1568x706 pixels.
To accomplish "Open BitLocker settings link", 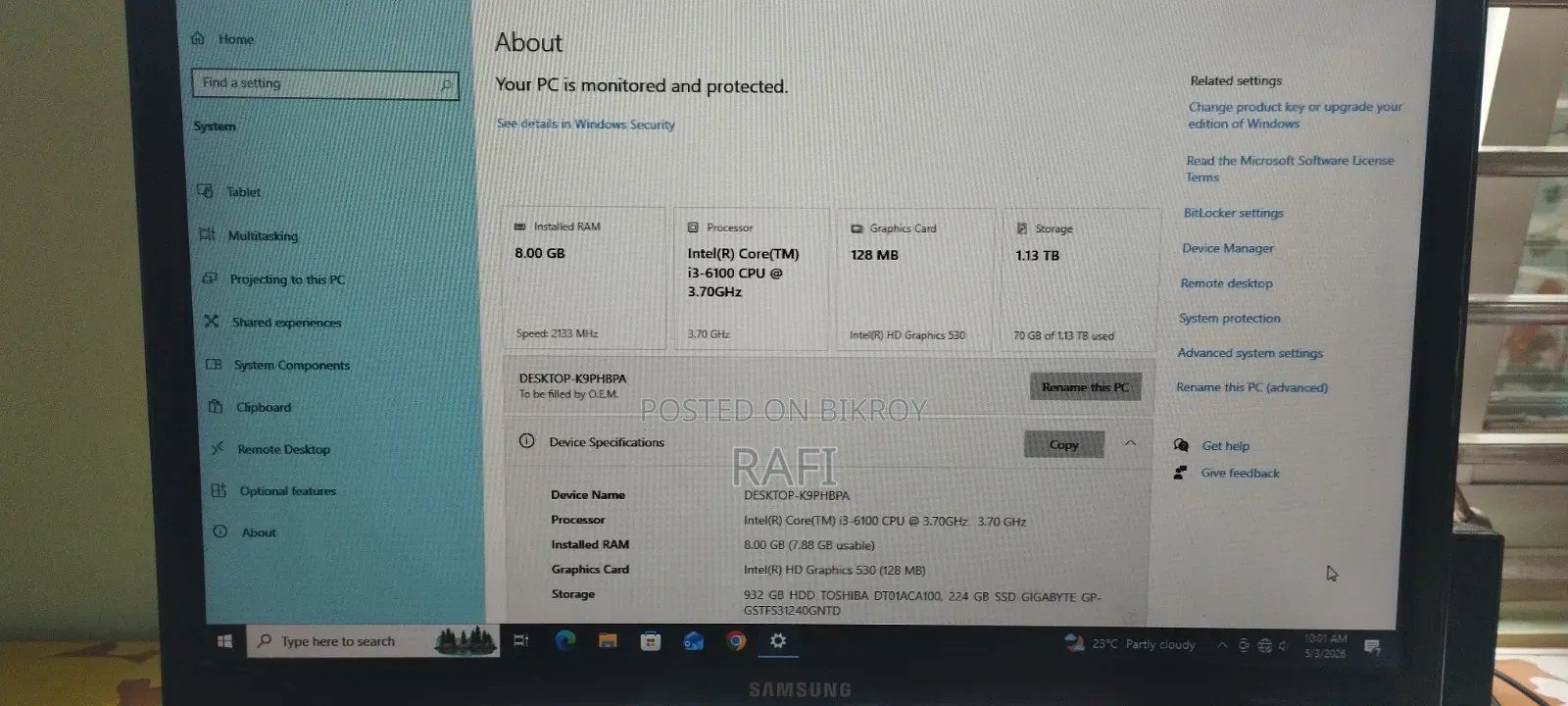I will [1233, 213].
